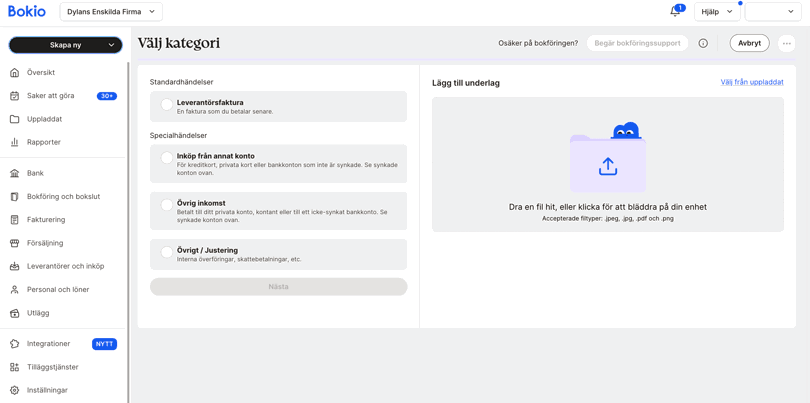Viewport: 810px width, 403px height.
Task: Select the Övrigt / Justering radio button
Action: (166, 252)
